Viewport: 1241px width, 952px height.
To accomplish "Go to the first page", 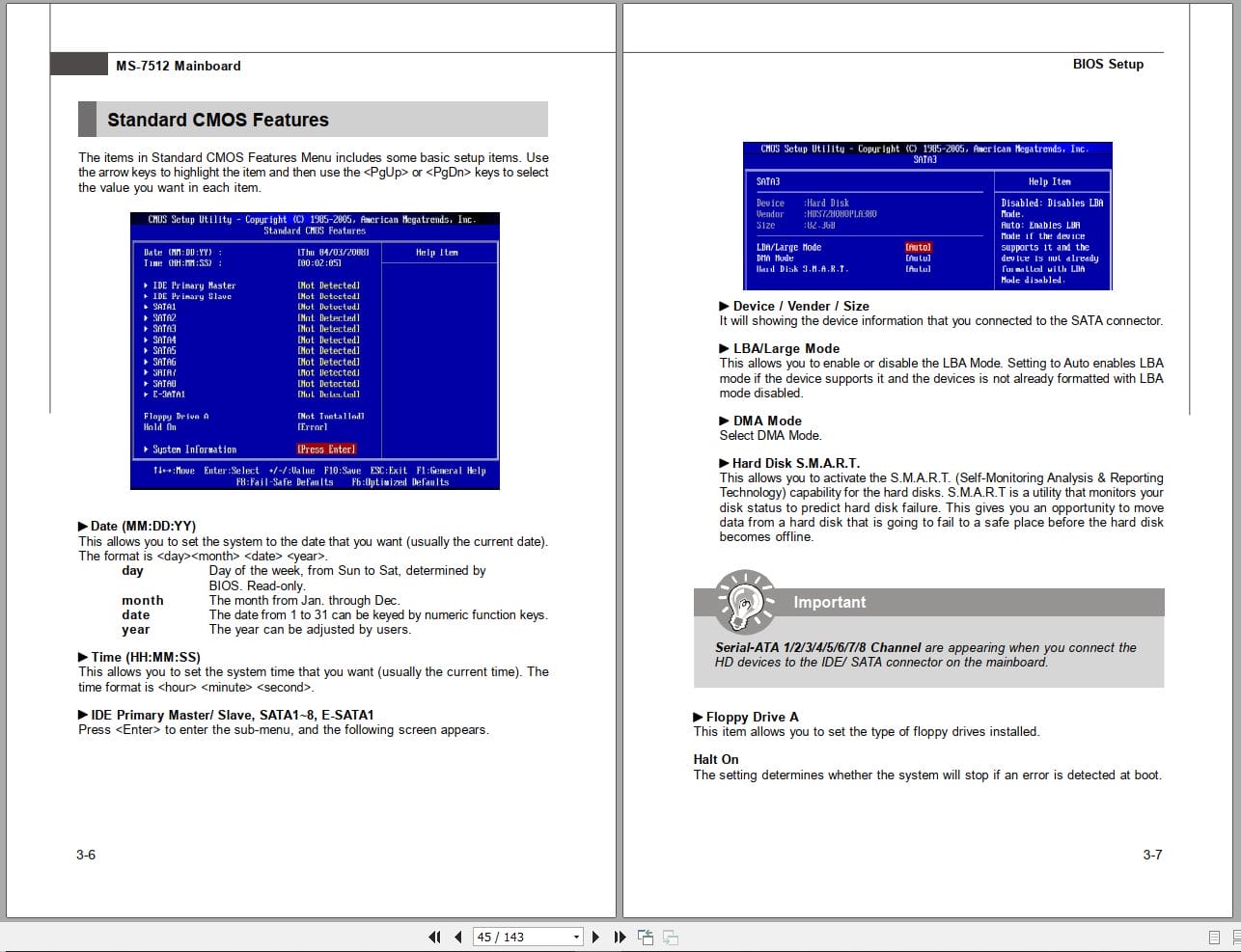I will point(434,937).
